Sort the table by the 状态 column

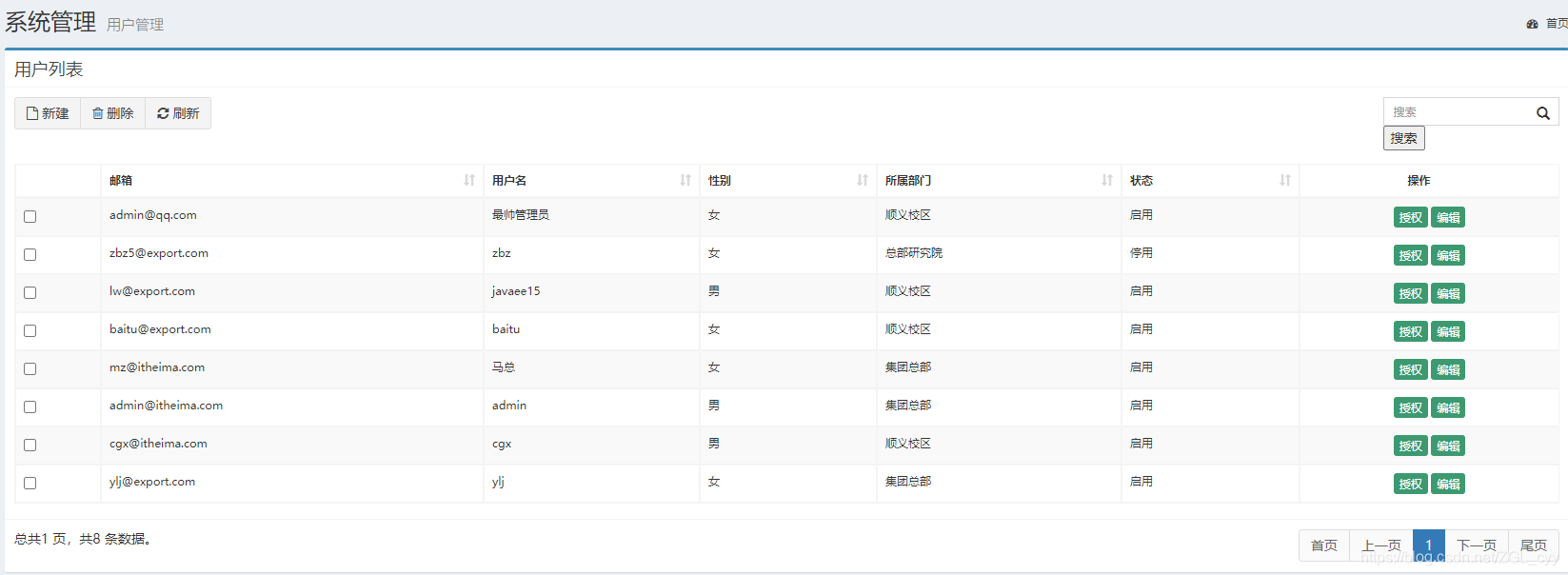(1210, 180)
